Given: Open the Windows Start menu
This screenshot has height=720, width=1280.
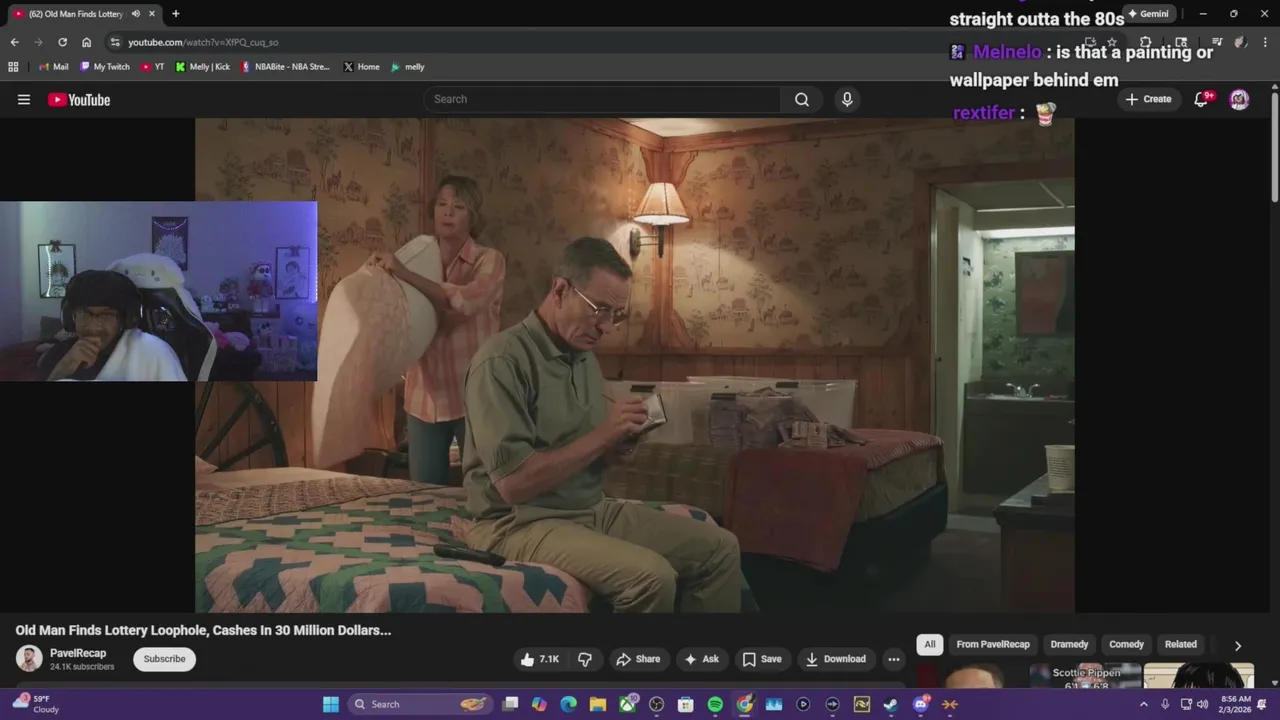Looking at the screenshot, I should [x=331, y=704].
